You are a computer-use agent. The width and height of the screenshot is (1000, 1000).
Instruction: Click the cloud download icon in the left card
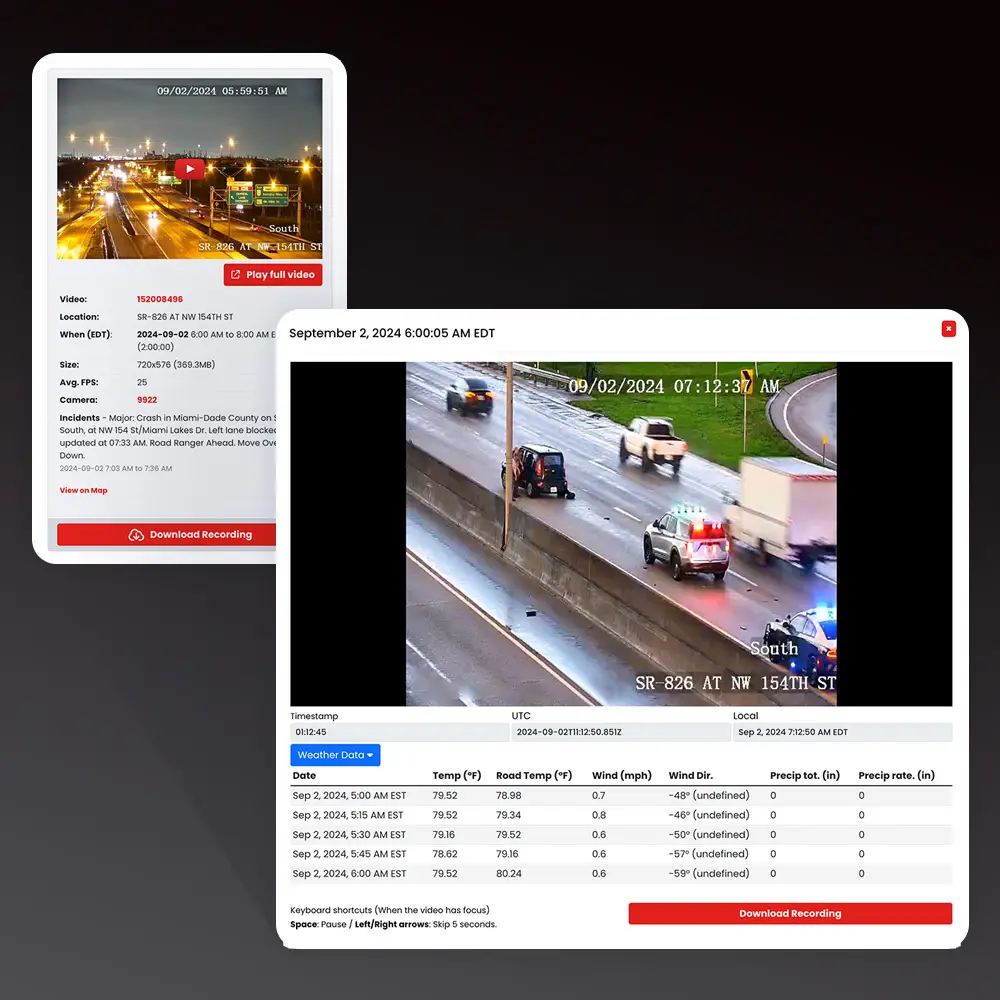[137, 535]
